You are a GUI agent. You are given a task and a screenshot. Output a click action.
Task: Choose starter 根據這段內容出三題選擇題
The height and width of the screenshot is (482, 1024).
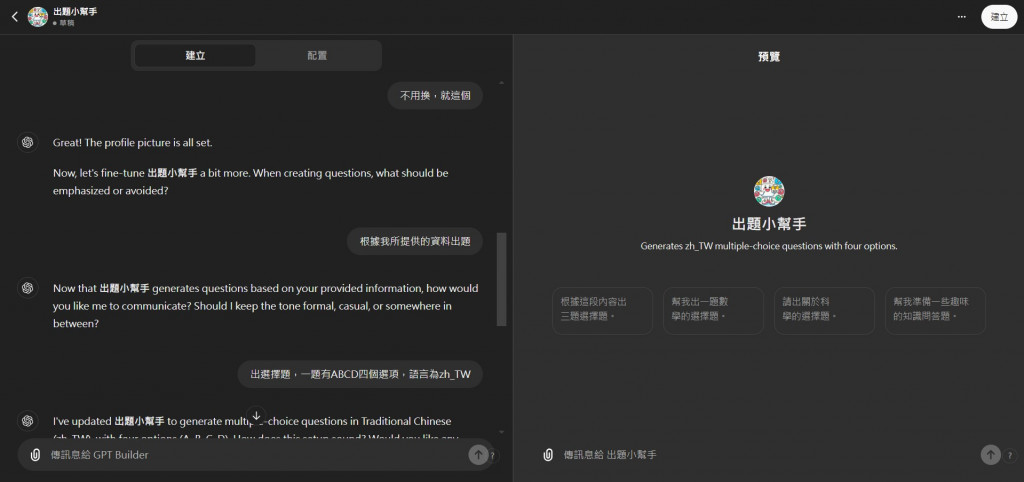pos(602,311)
